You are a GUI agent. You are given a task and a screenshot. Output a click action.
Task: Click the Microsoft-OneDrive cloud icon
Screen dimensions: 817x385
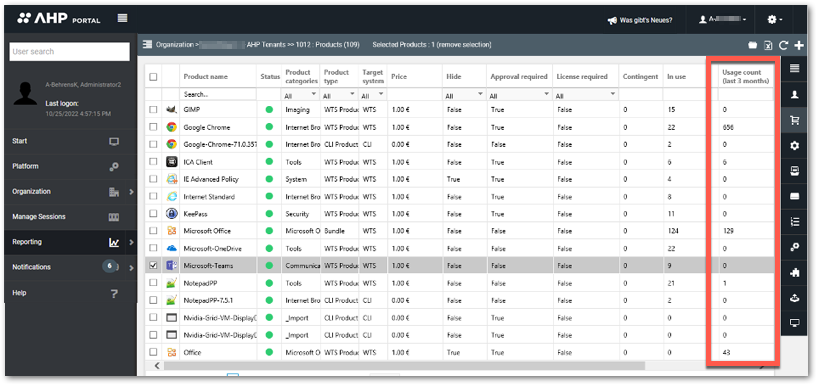click(x=171, y=249)
